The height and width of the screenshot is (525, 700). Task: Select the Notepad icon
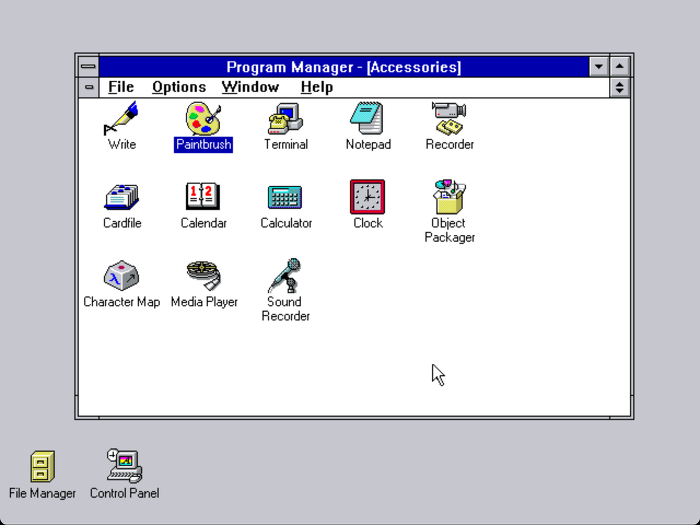pos(367,118)
